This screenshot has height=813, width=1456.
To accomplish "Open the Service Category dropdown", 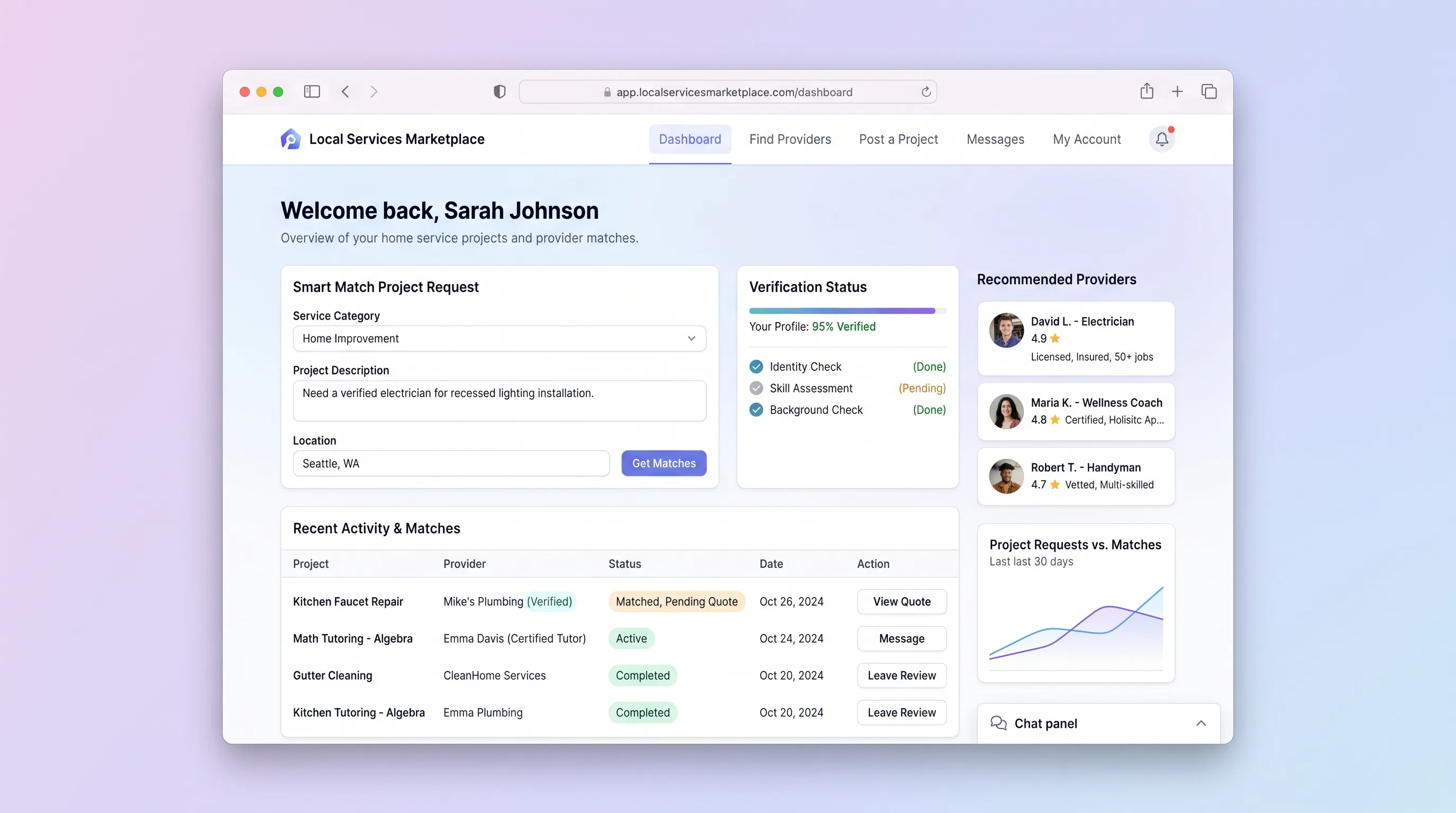I will click(499, 338).
